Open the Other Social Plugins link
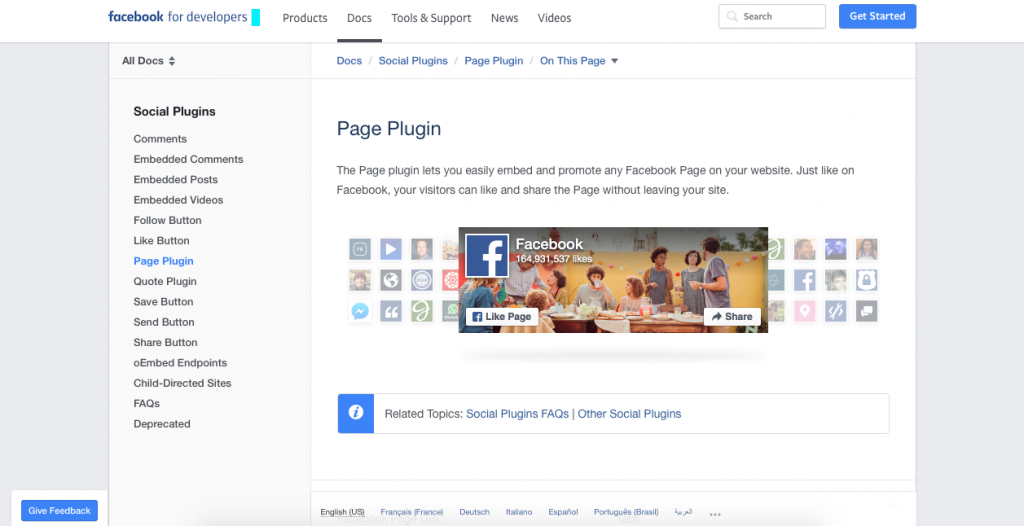1024x526 pixels. (630, 414)
